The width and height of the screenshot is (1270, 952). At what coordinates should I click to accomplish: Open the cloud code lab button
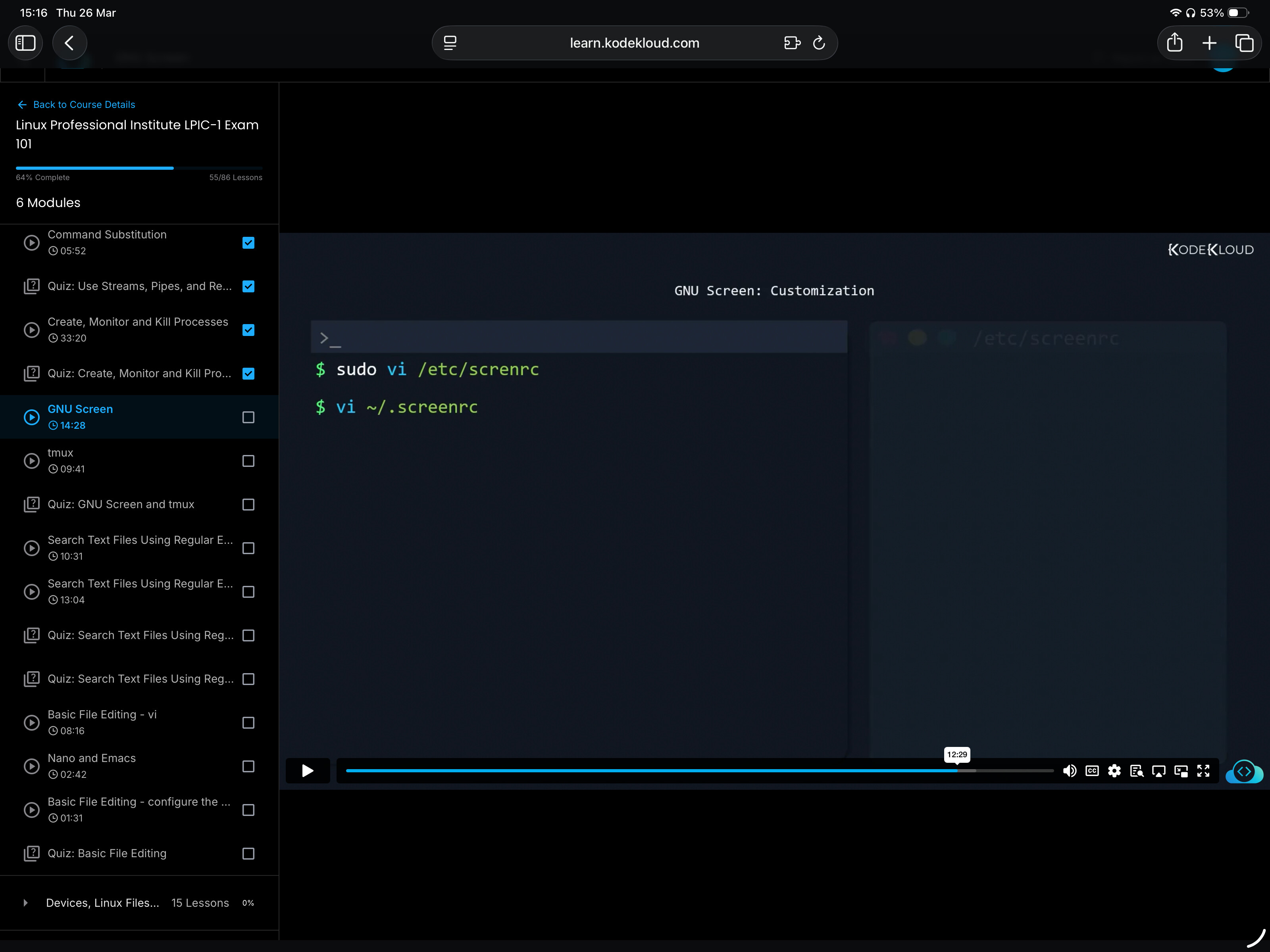point(1243,771)
